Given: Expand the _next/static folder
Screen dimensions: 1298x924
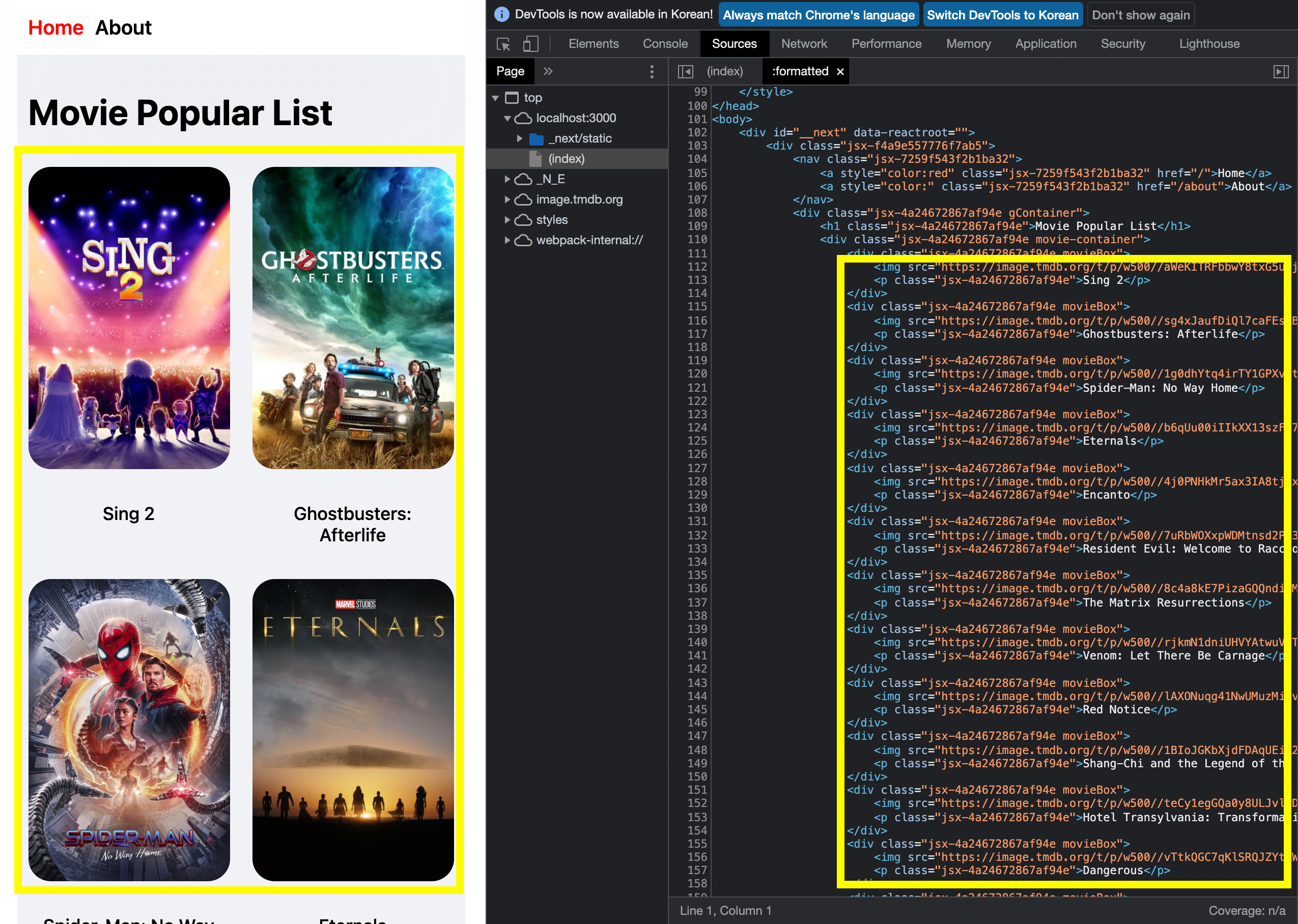Looking at the screenshot, I should tap(519, 139).
